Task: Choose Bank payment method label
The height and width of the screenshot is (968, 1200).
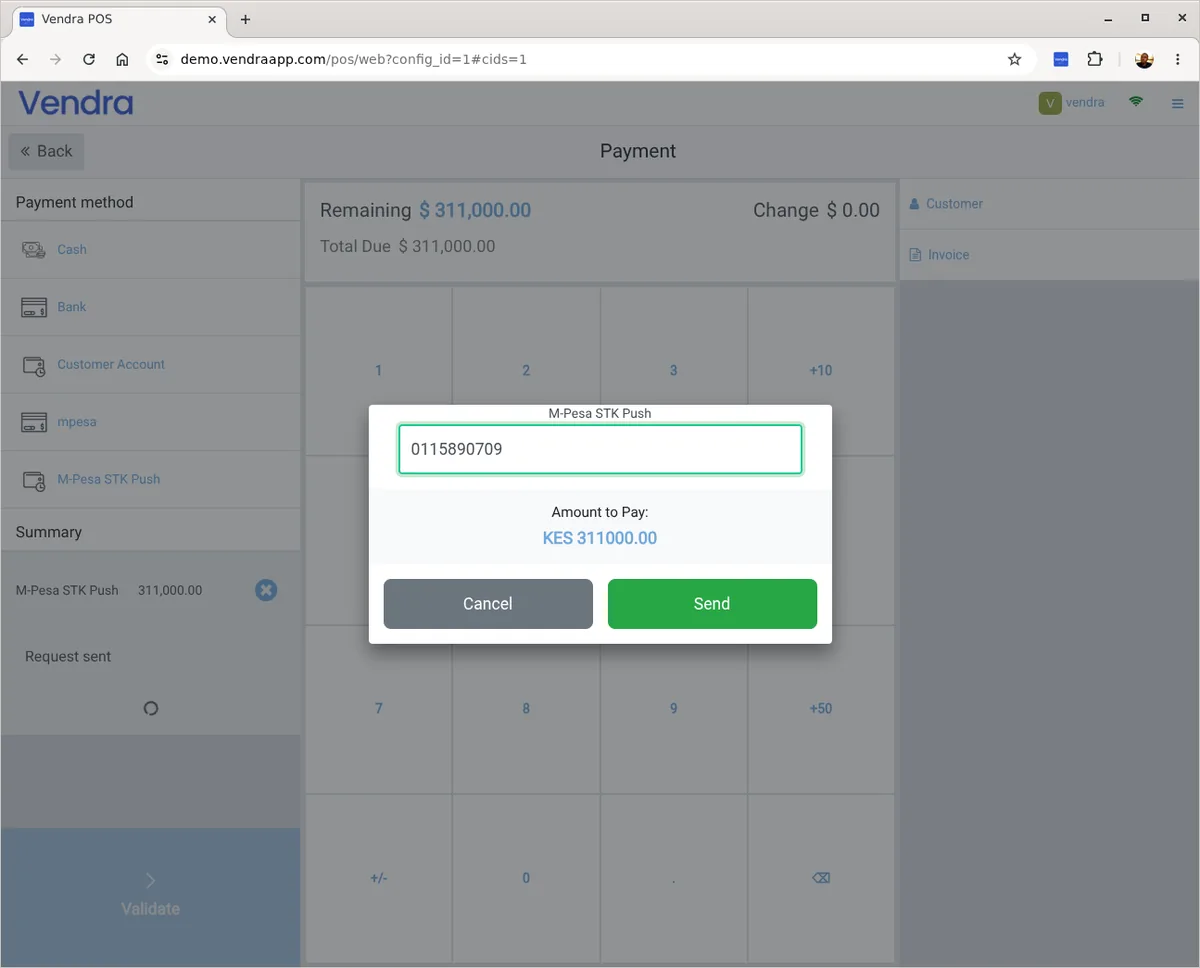Action: pyautogui.click(x=72, y=307)
